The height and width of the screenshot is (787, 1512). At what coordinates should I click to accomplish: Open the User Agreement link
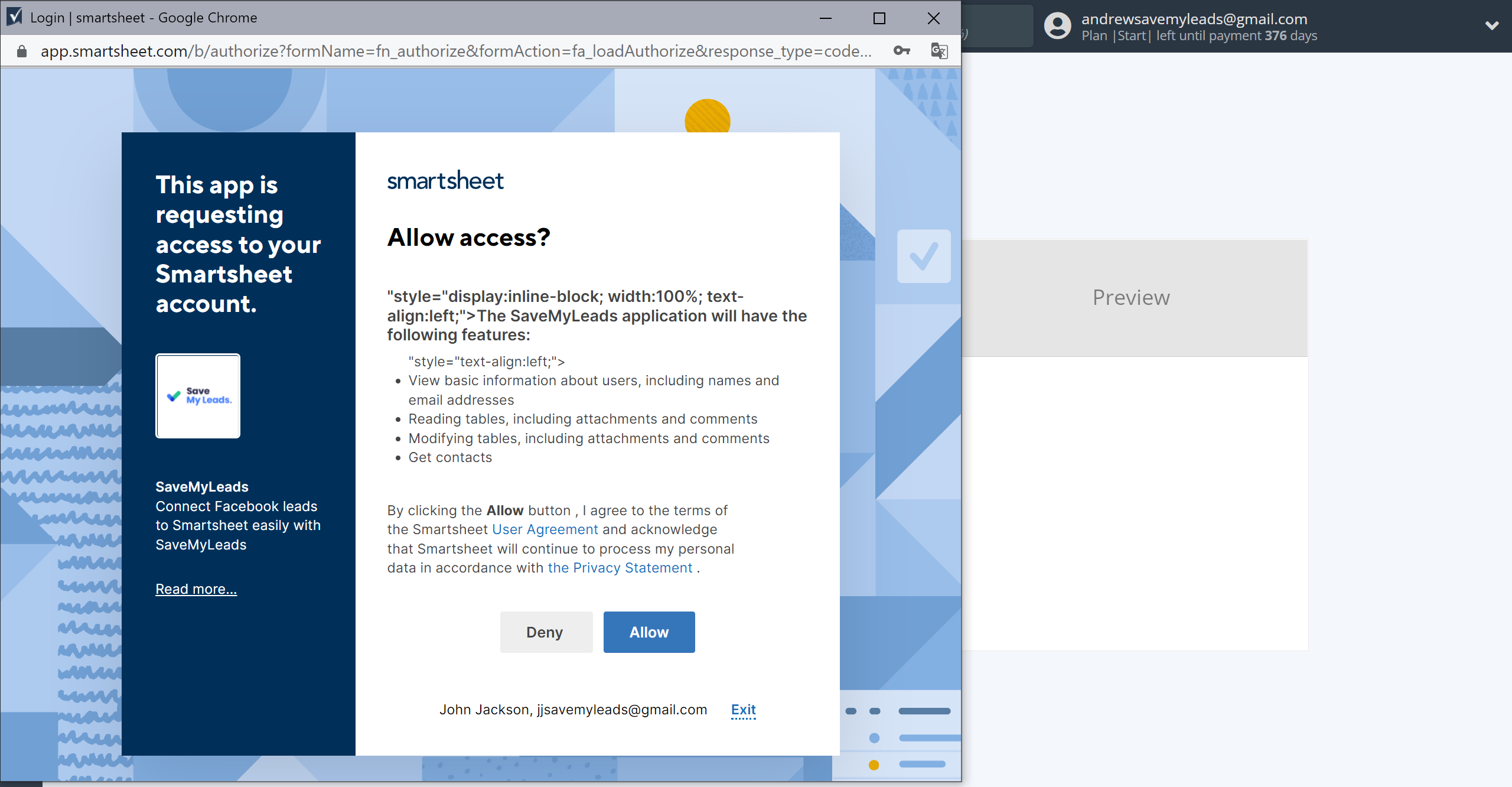(x=545, y=529)
